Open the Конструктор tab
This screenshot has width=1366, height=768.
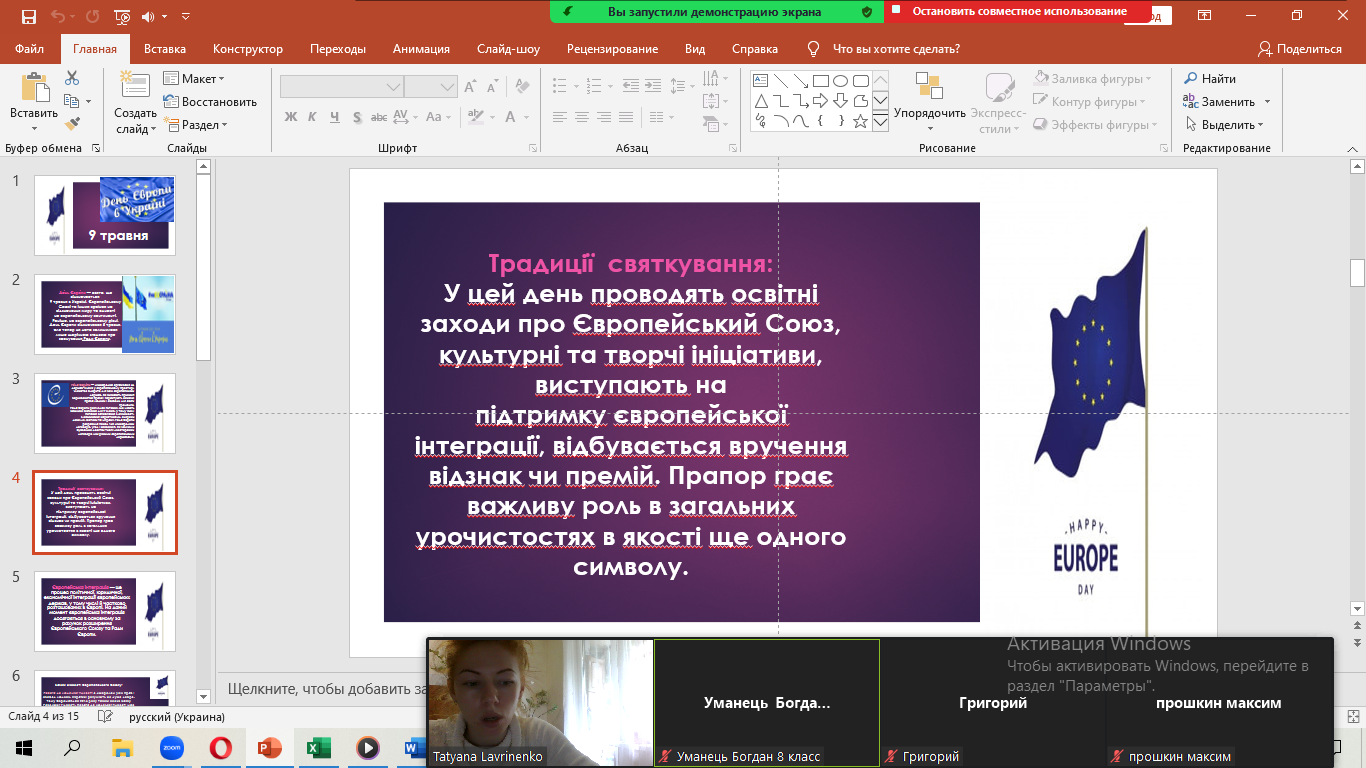[248, 49]
